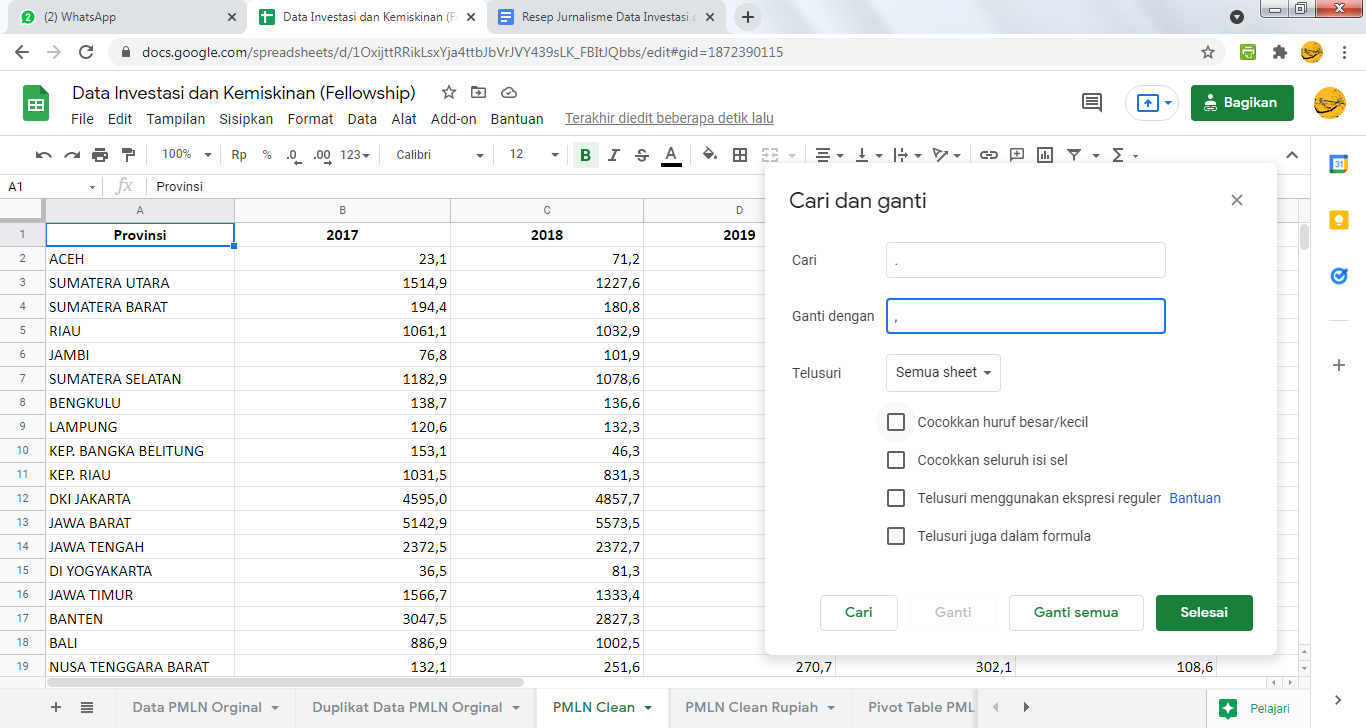Open the text color picker
Viewport: 1366px width, 728px height.
coord(671,155)
